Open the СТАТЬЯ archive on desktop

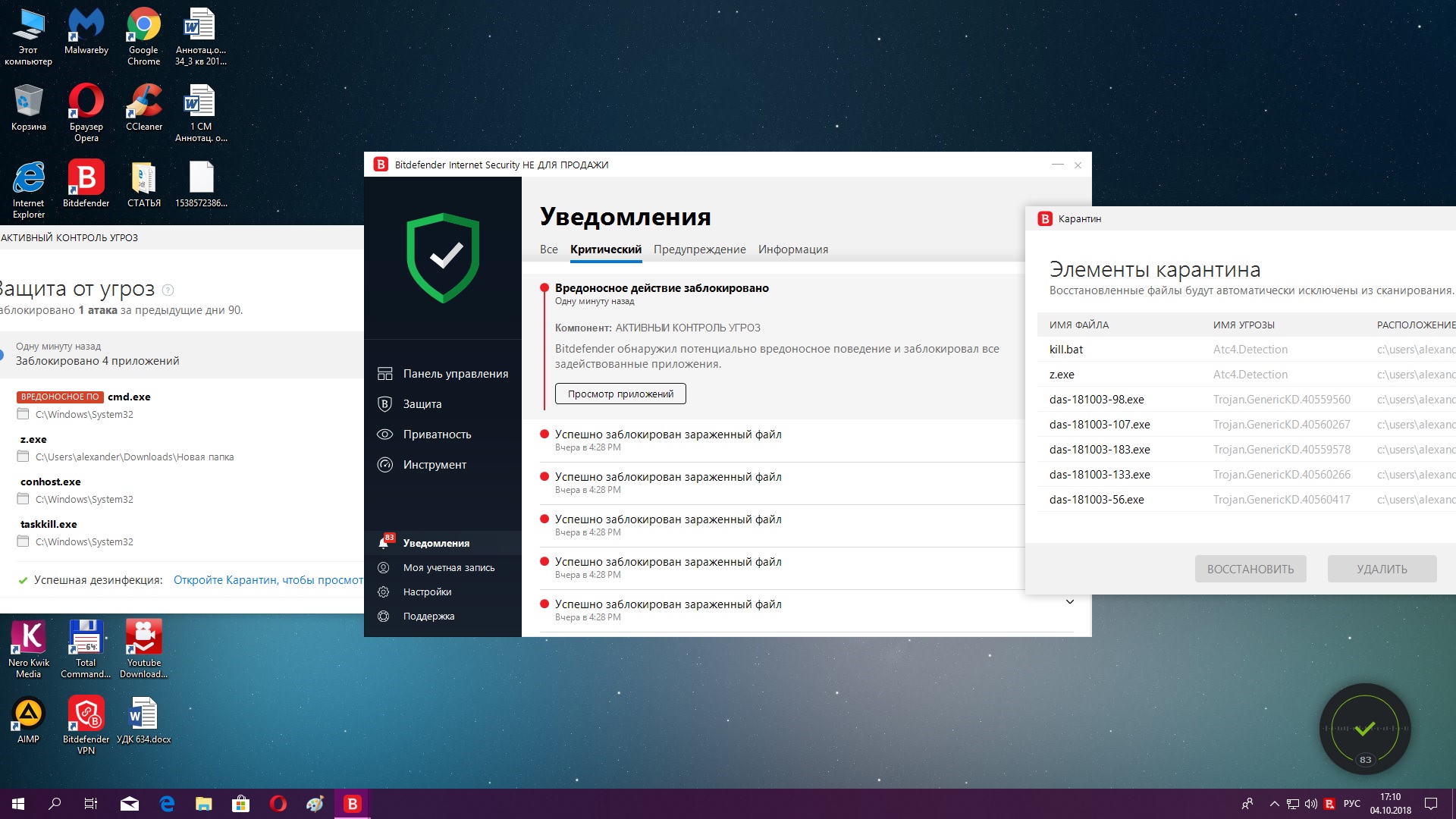(144, 184)
